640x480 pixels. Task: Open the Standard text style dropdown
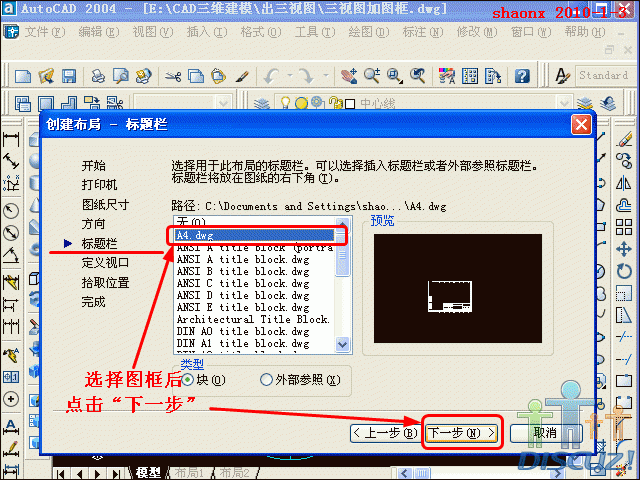(x=607, y=76)
